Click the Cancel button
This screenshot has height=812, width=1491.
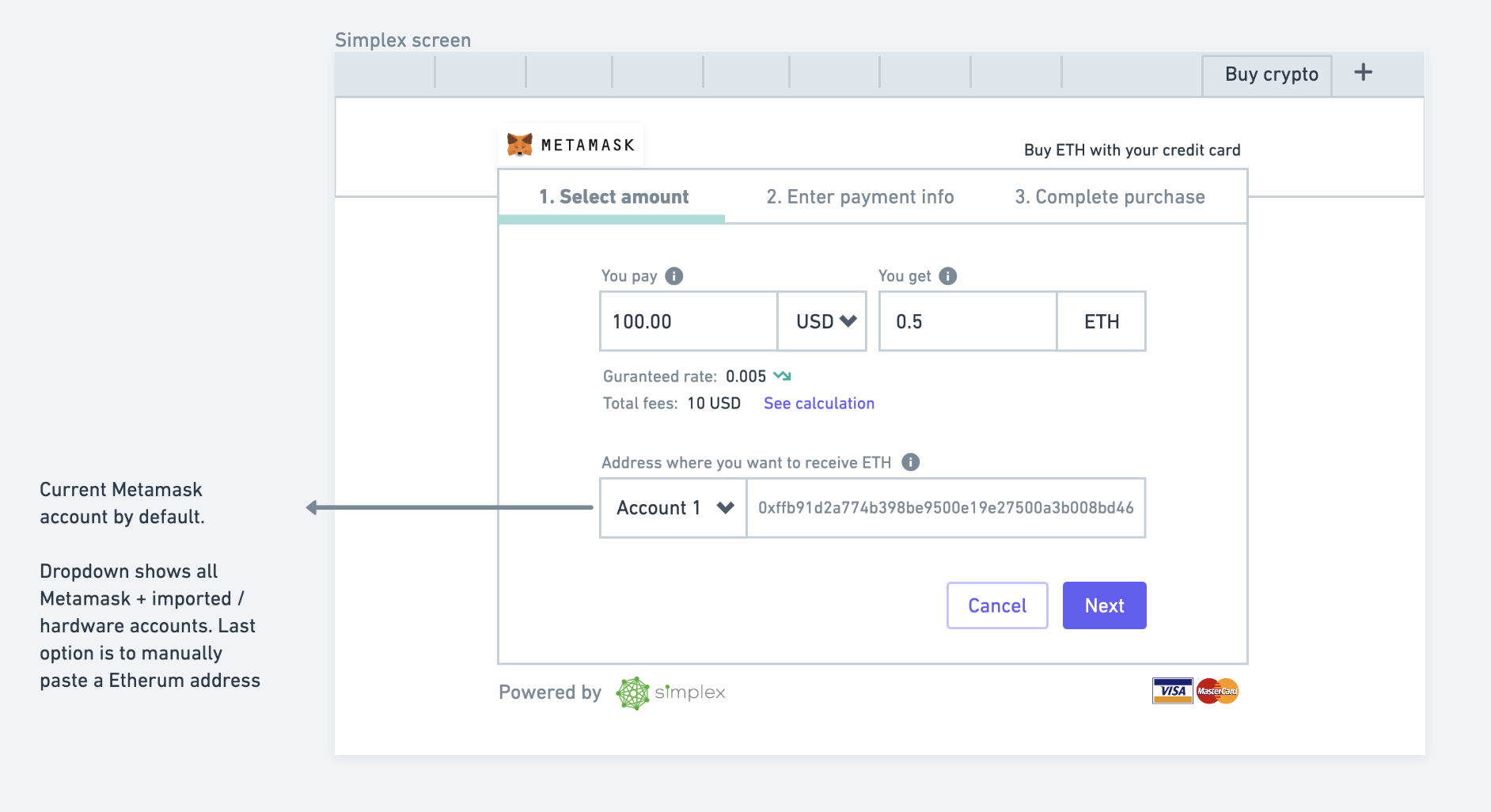(997, 605)
